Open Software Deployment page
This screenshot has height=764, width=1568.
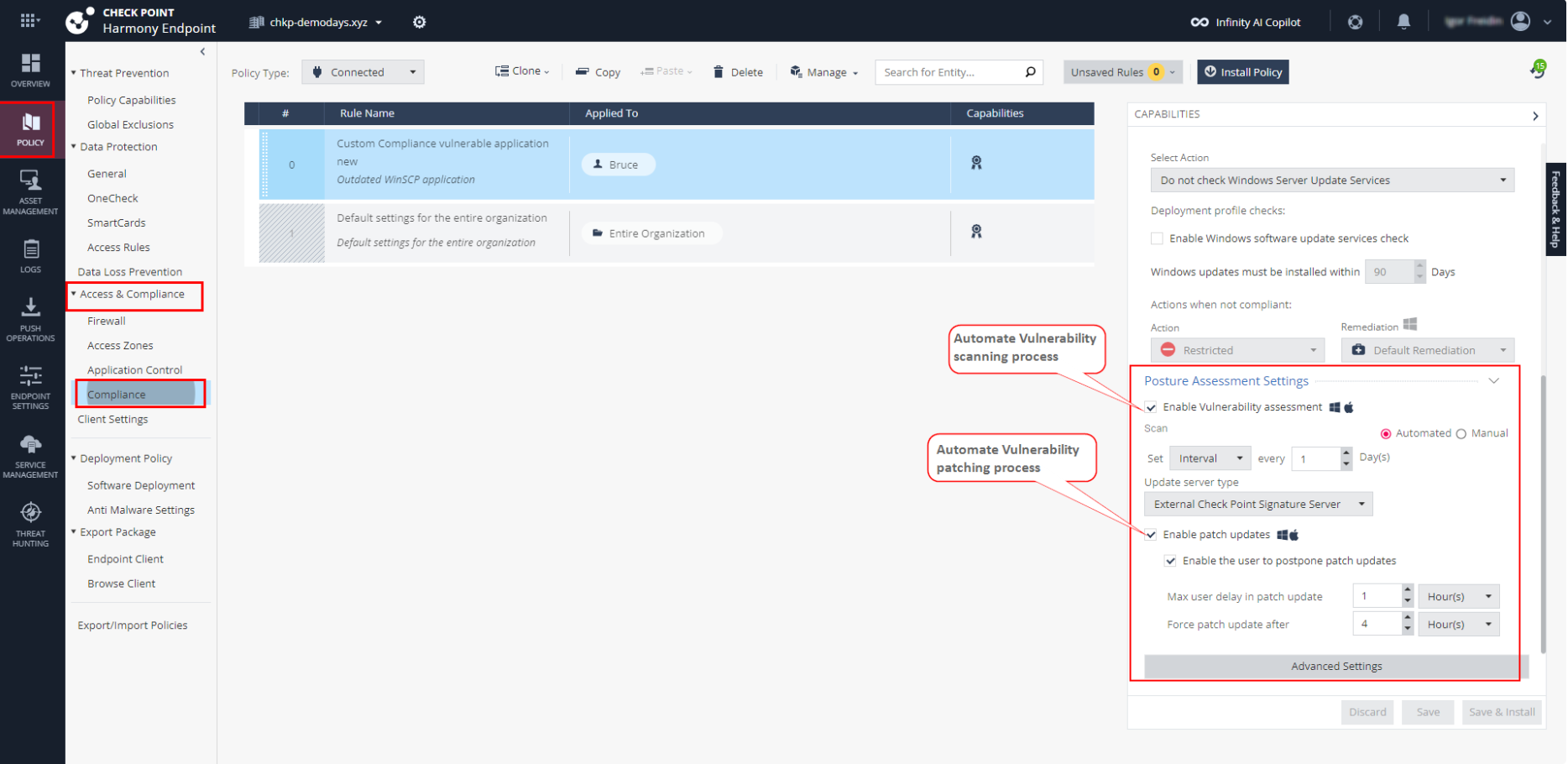coord(141,485)
